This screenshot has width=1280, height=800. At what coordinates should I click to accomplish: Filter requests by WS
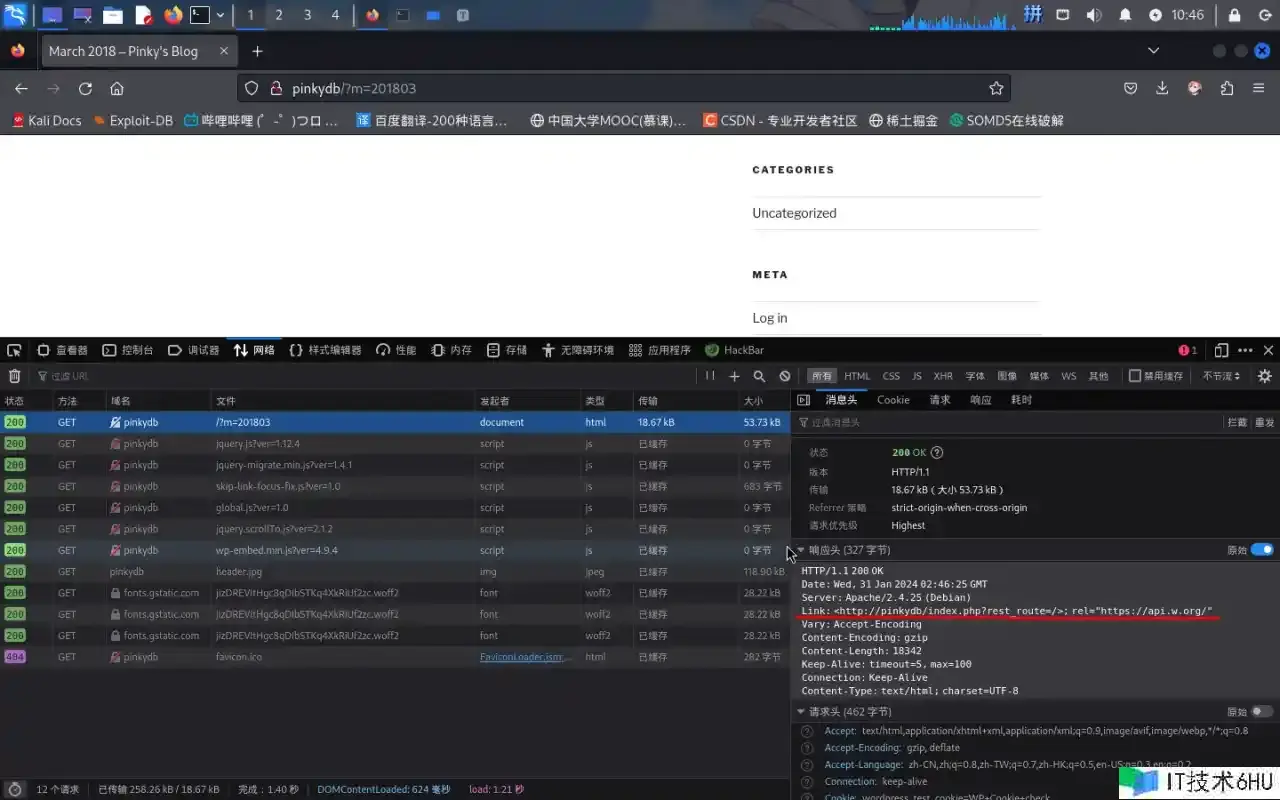coord(1069,376)
